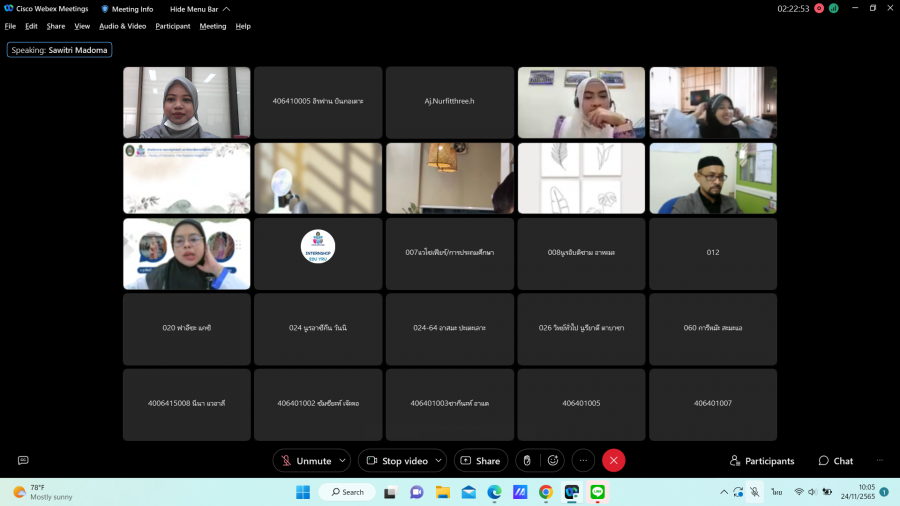Open the Audio & Video menu
The width and height of the screenshot is (900, 506).
pos(122,26)
